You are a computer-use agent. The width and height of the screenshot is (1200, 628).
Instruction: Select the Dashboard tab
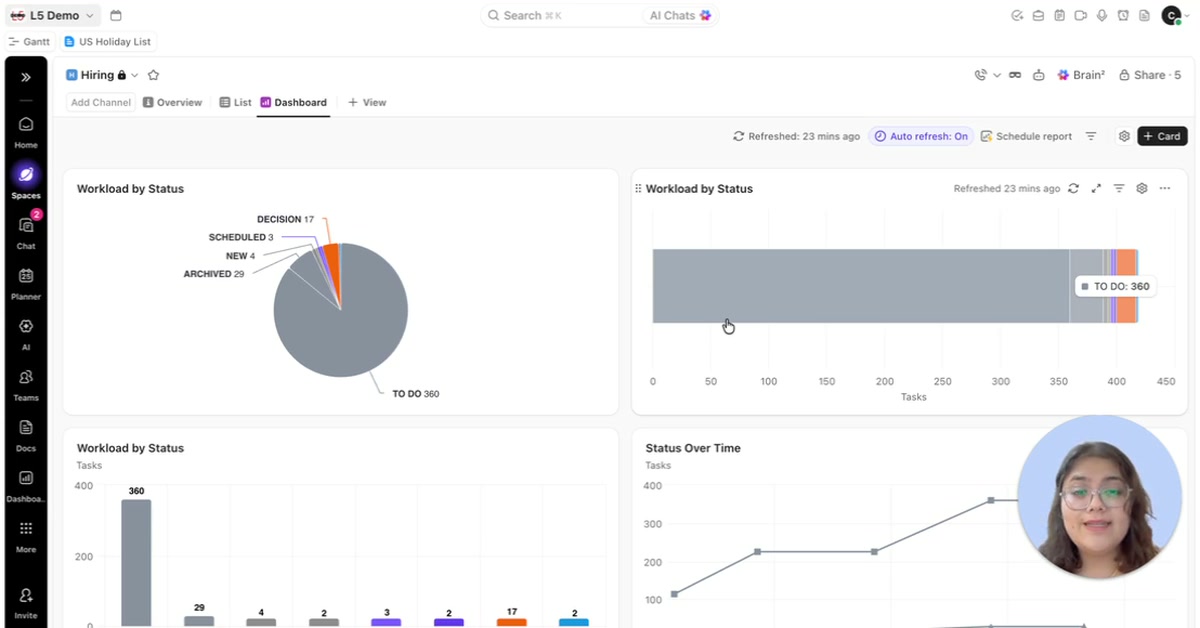(x=293, y=102)
